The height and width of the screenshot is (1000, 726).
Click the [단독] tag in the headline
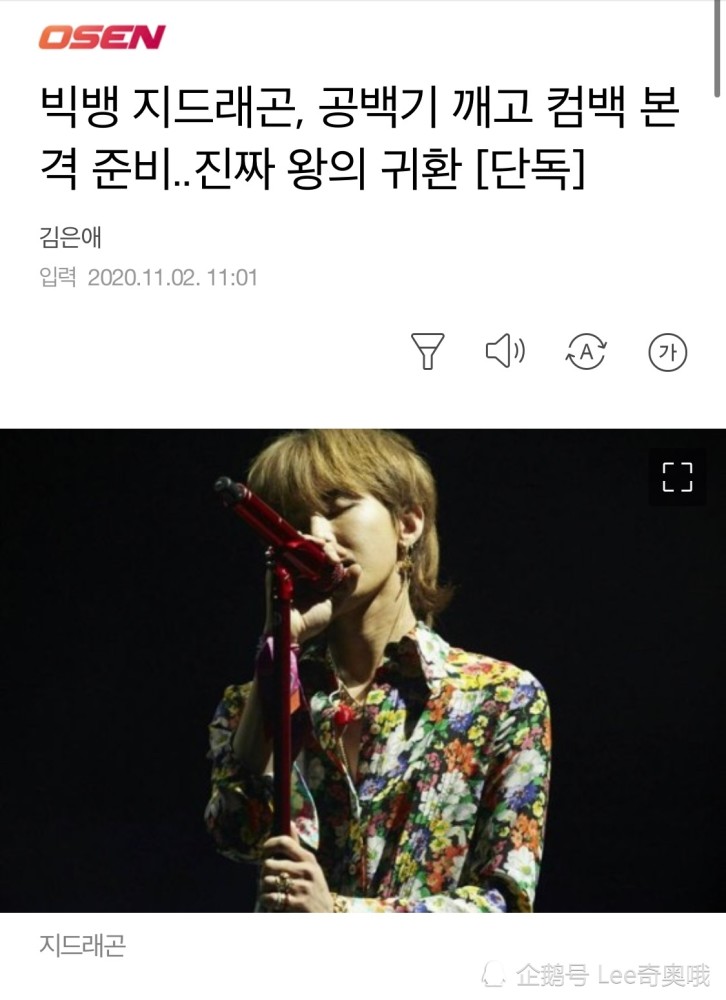tap(530, 170)
